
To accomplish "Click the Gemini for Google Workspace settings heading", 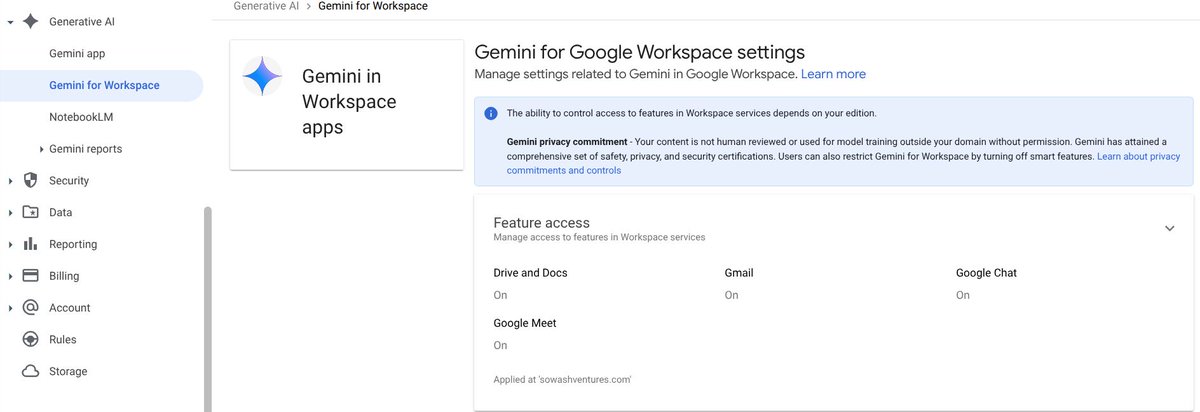I will pos(639,52).
